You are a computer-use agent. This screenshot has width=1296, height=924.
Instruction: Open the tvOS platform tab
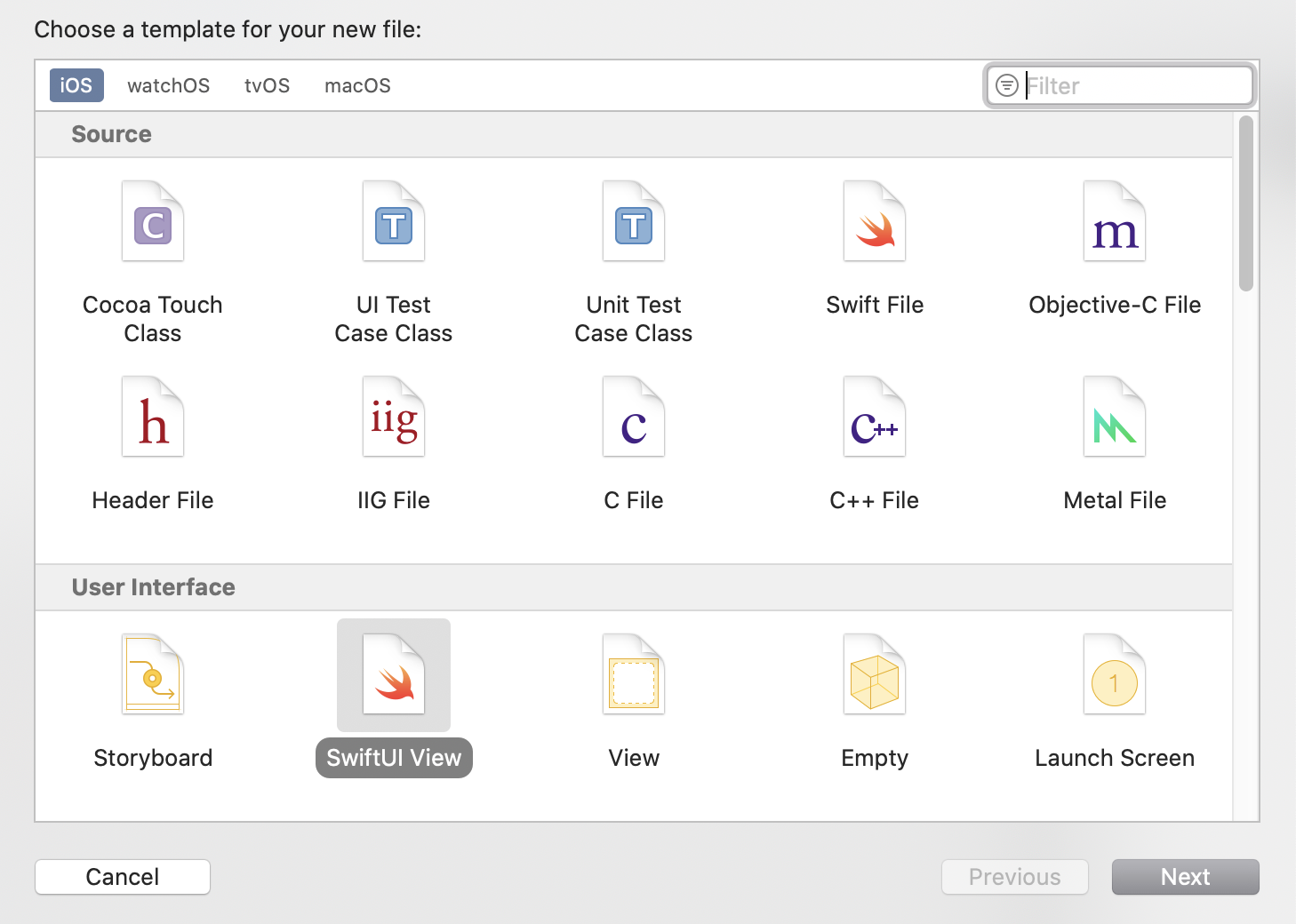click(268, 85)
